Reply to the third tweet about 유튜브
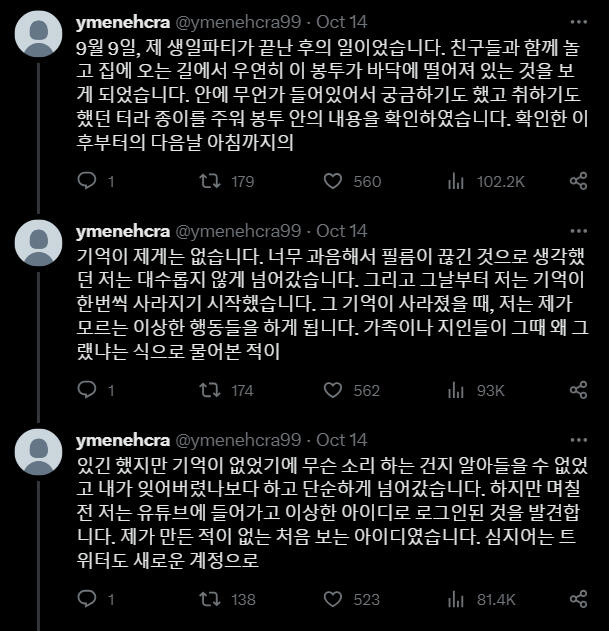609x631 pixels. (86, 599)
